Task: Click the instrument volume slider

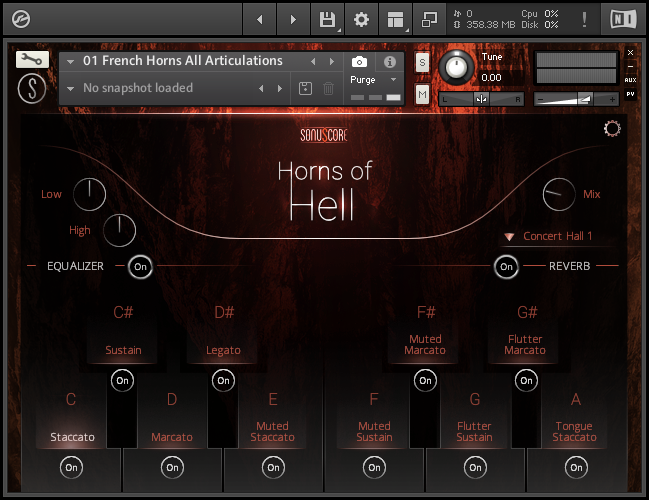Action: click(x=577, y=99)
